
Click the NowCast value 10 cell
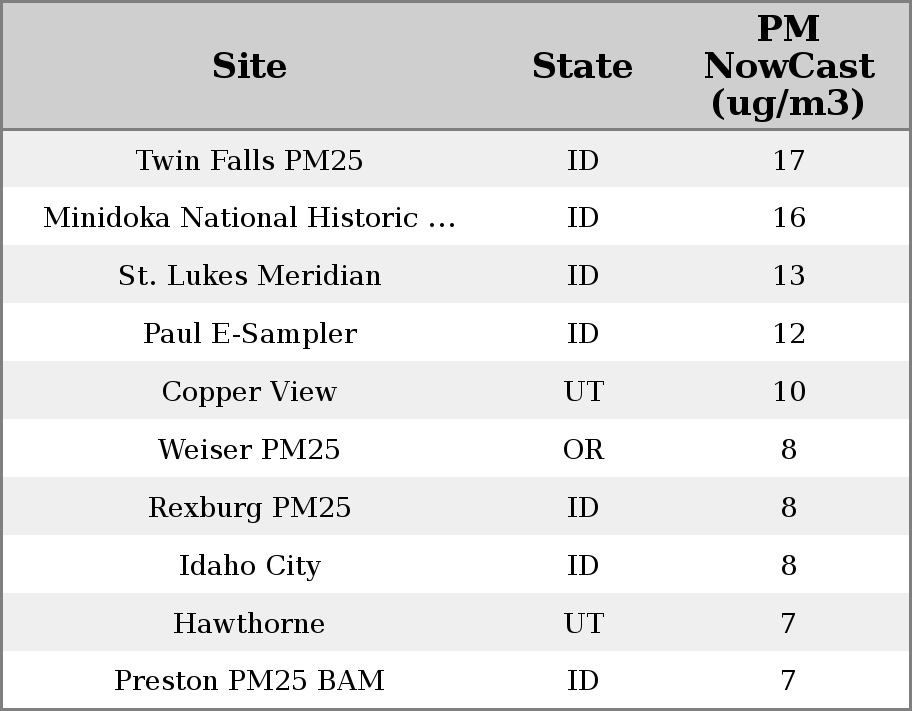coord(788,392)
